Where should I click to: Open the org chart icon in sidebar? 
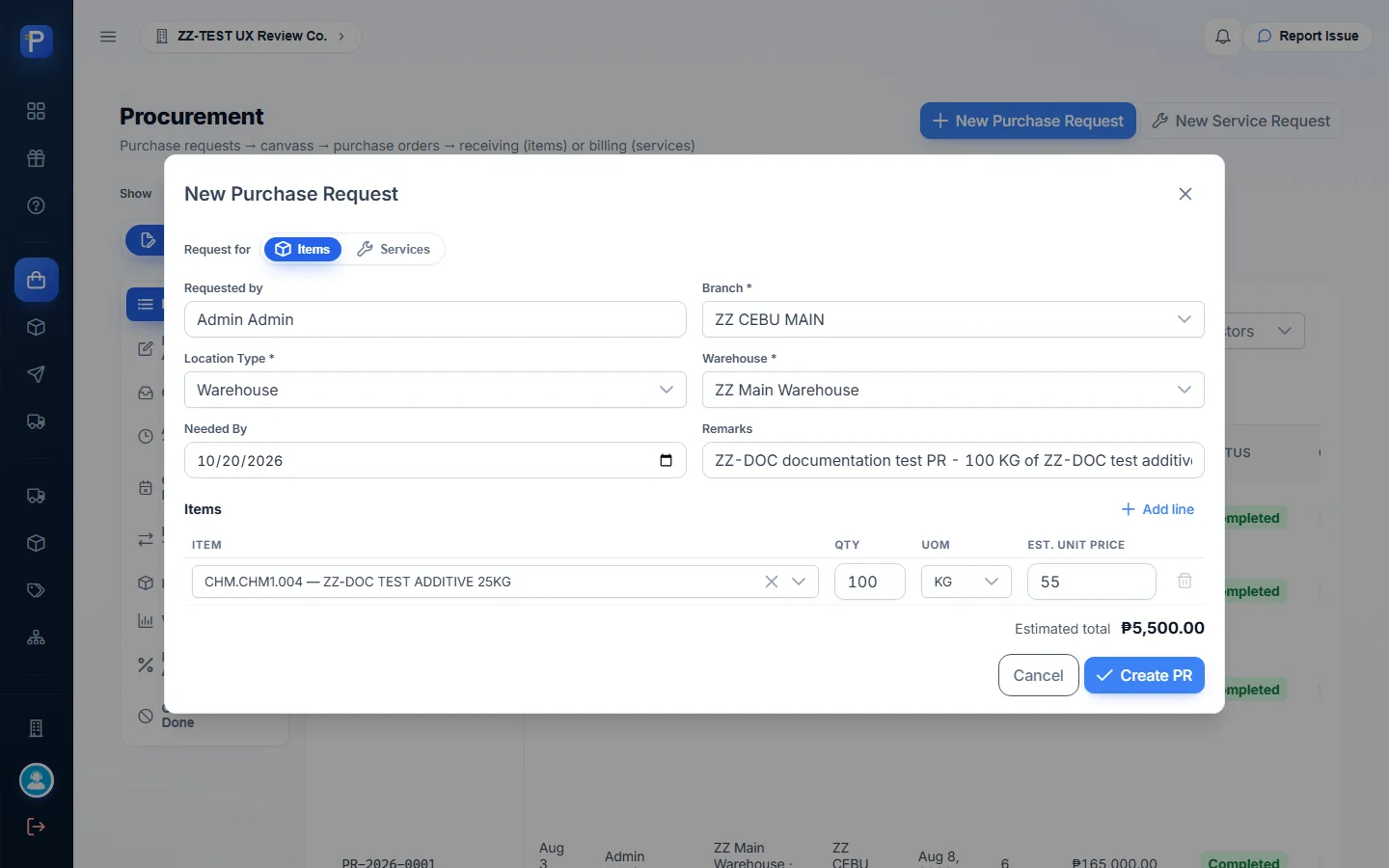tap(37, 637)
